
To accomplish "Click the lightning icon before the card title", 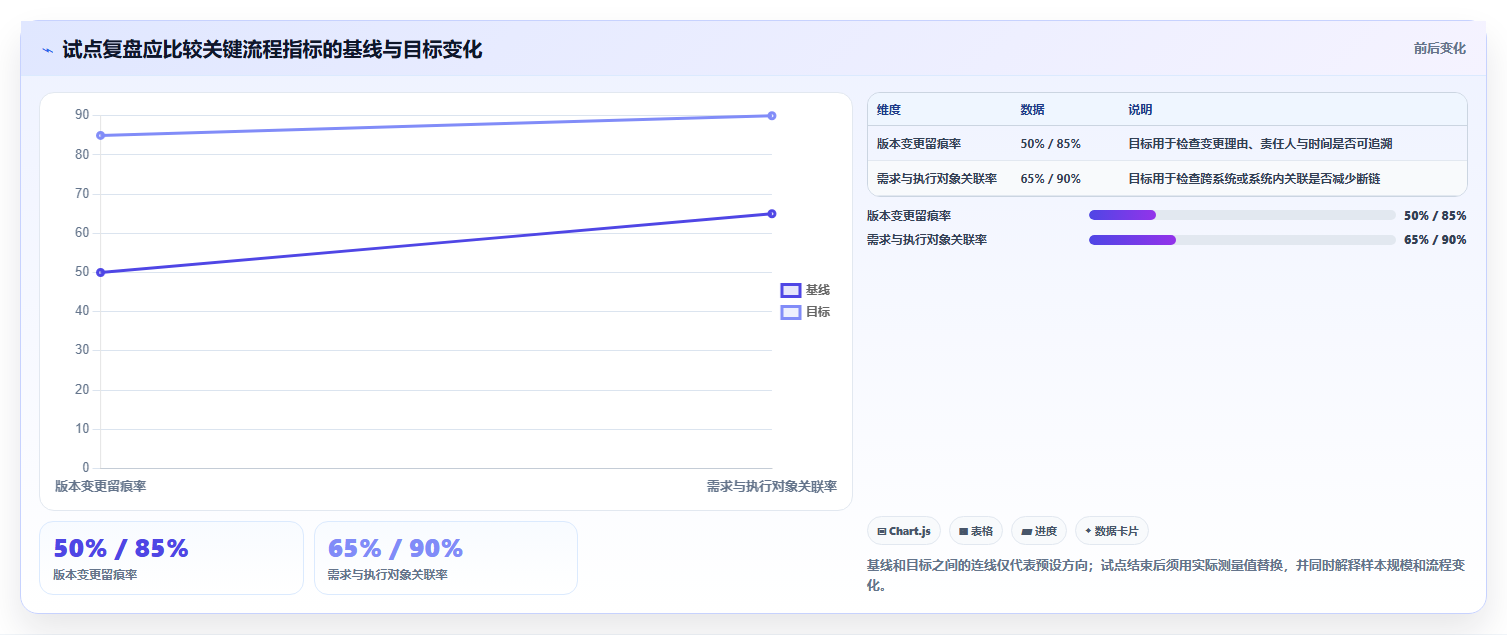I will tap(47, 50).
